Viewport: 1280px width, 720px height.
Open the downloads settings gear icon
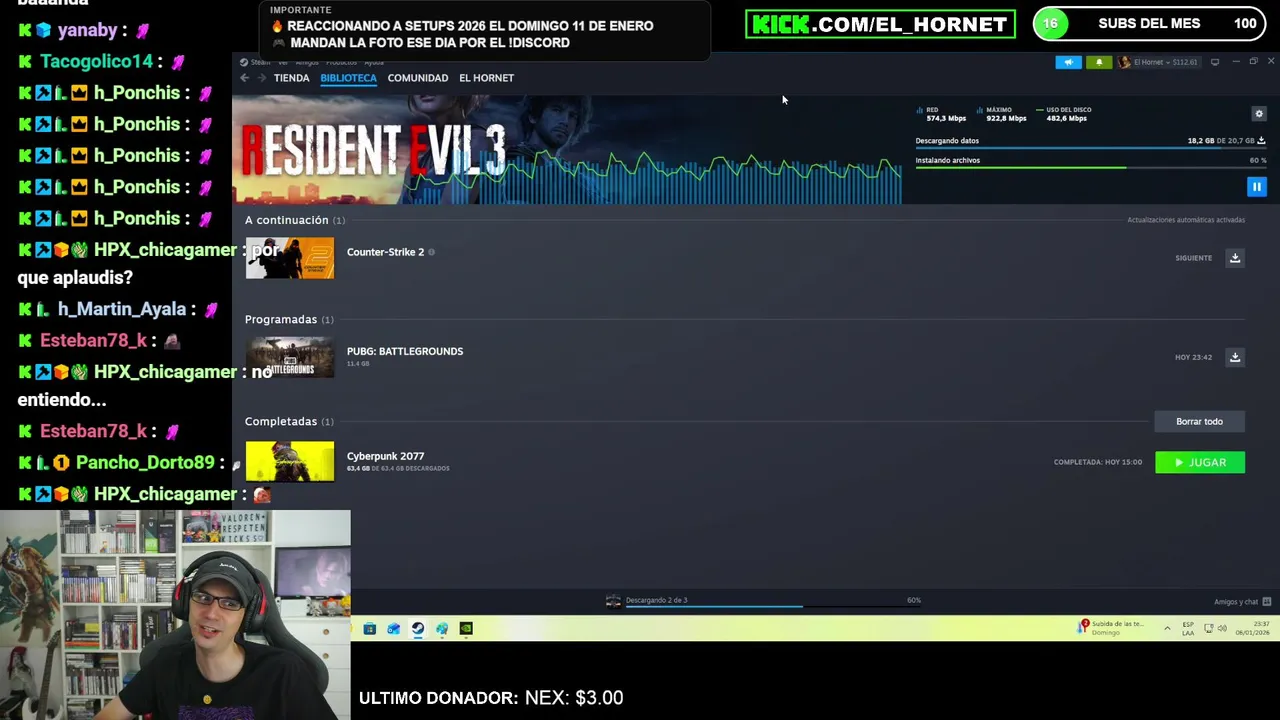[x=1259, y=114]
